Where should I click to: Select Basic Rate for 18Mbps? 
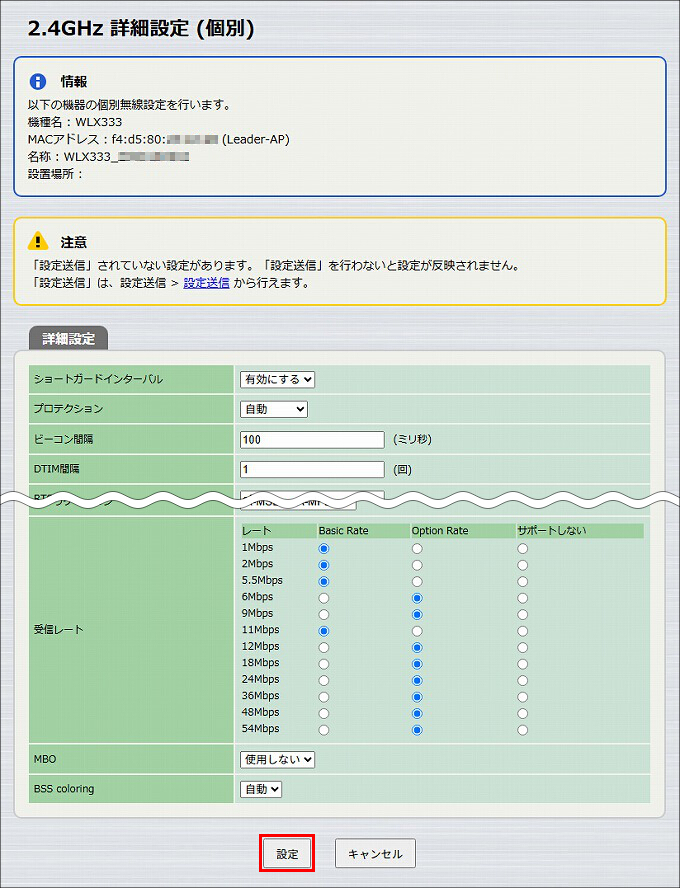point(324,663)
